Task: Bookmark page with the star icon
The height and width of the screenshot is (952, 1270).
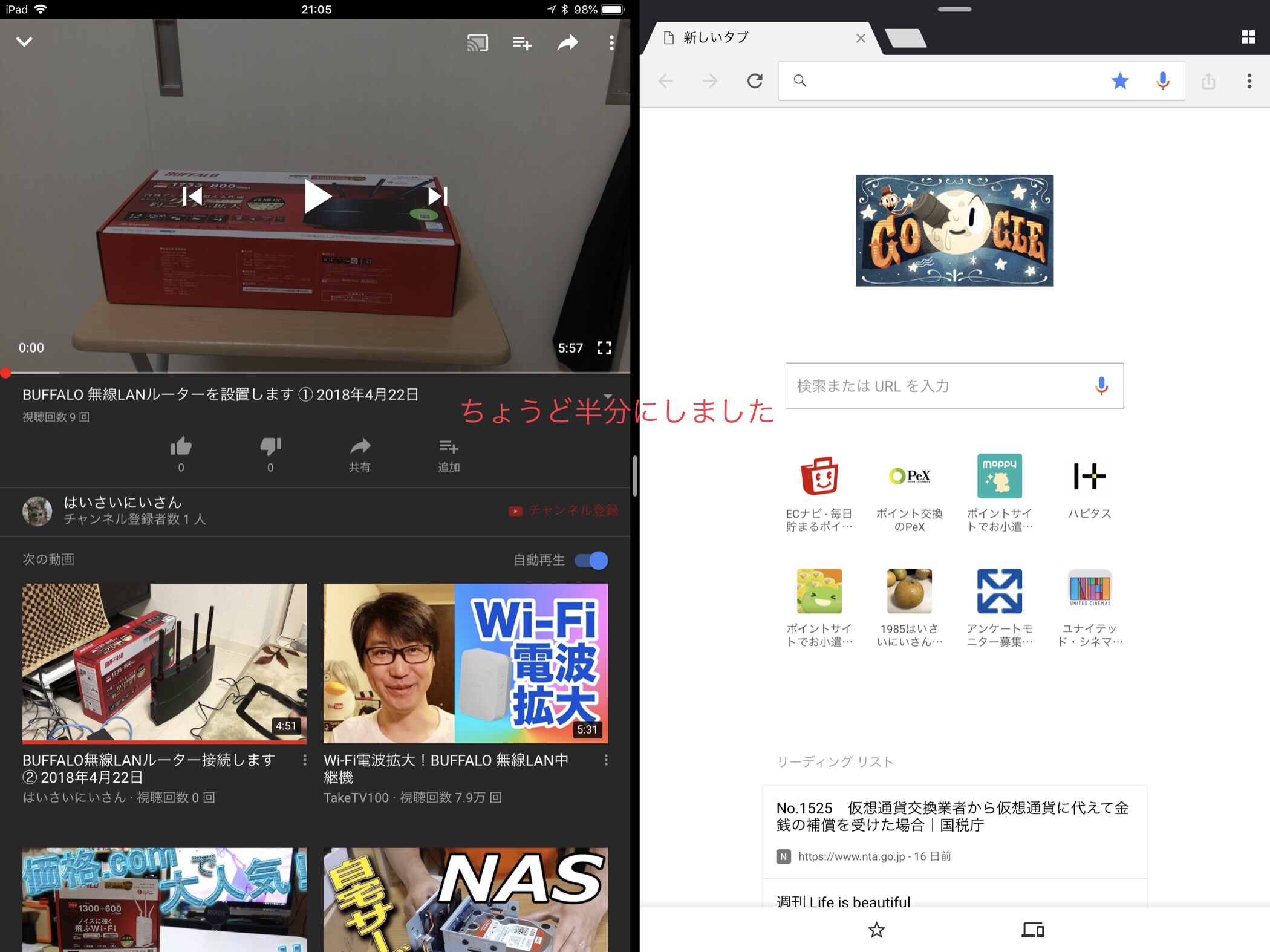Action: click(x=1120, y=80)
